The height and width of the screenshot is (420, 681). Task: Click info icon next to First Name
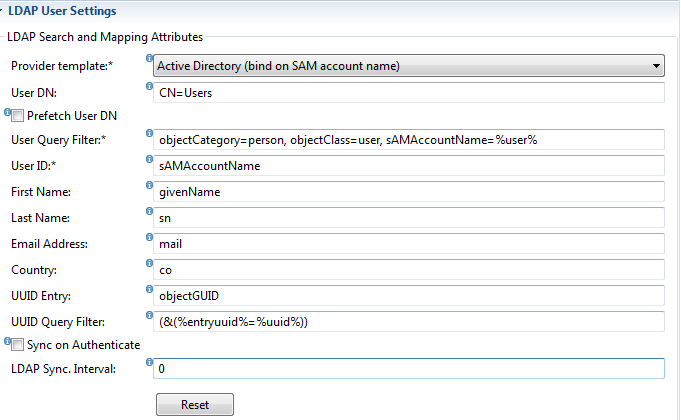point(149,185)
